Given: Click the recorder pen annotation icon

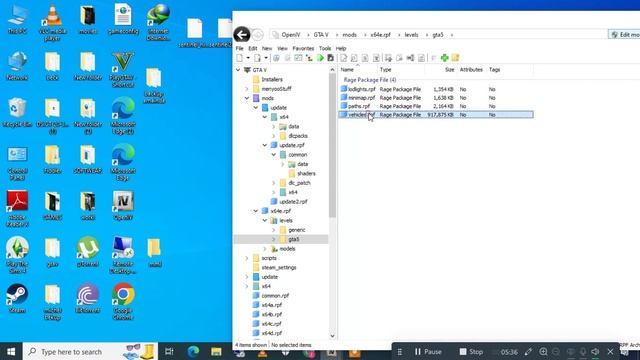Looking at the screenshot, I should pyautogui.click(x=528, y=351).
